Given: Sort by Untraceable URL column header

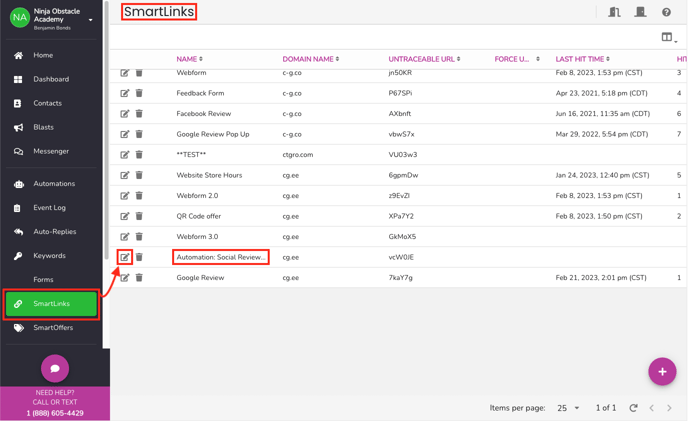Looking at the screenshot, I should pos(424,59).
